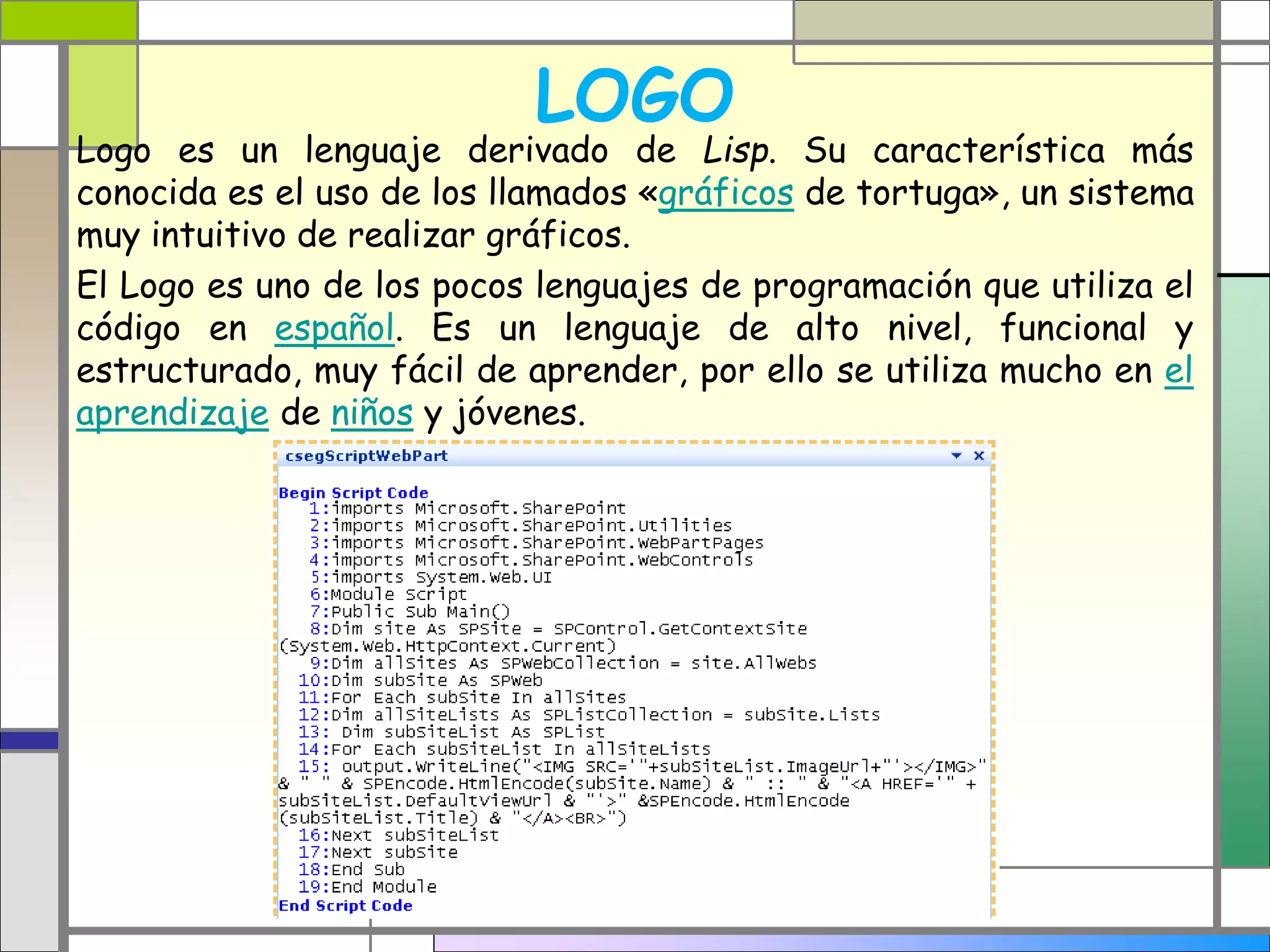This screenshot has width=1270, height=952.
Task: Click the italic word 'Lisp'
Action: coord(737,151)
